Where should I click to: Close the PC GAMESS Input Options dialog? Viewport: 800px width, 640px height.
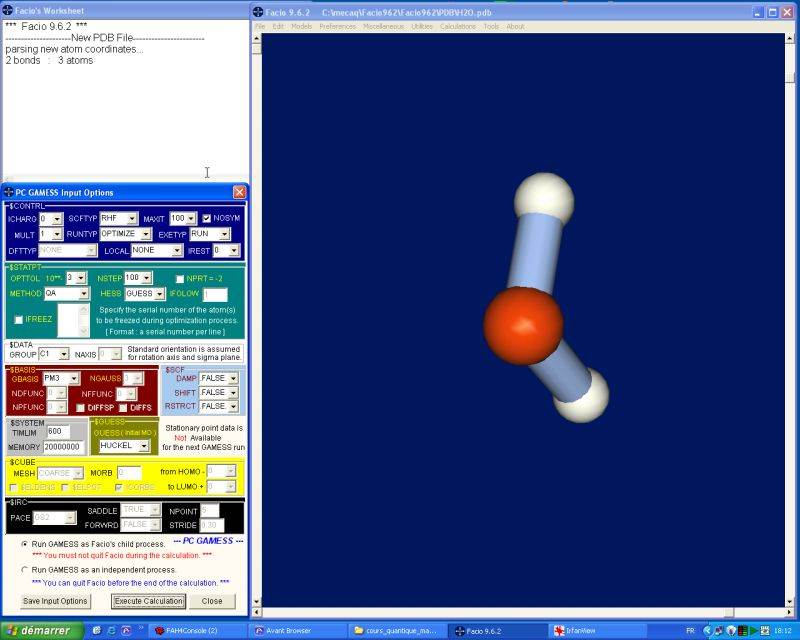(x=239, y=192)
